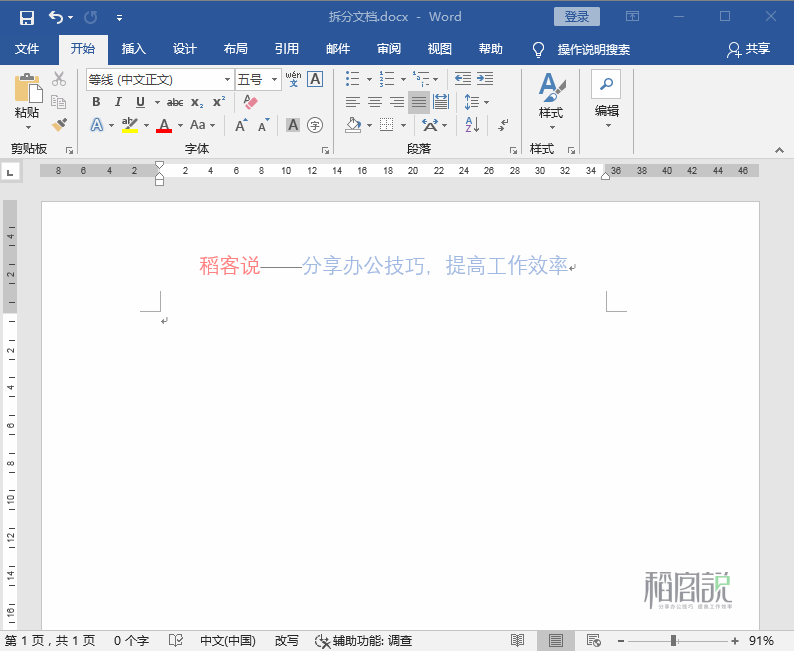Apply red font color button

pyautogui.click(x=164, y=125)
